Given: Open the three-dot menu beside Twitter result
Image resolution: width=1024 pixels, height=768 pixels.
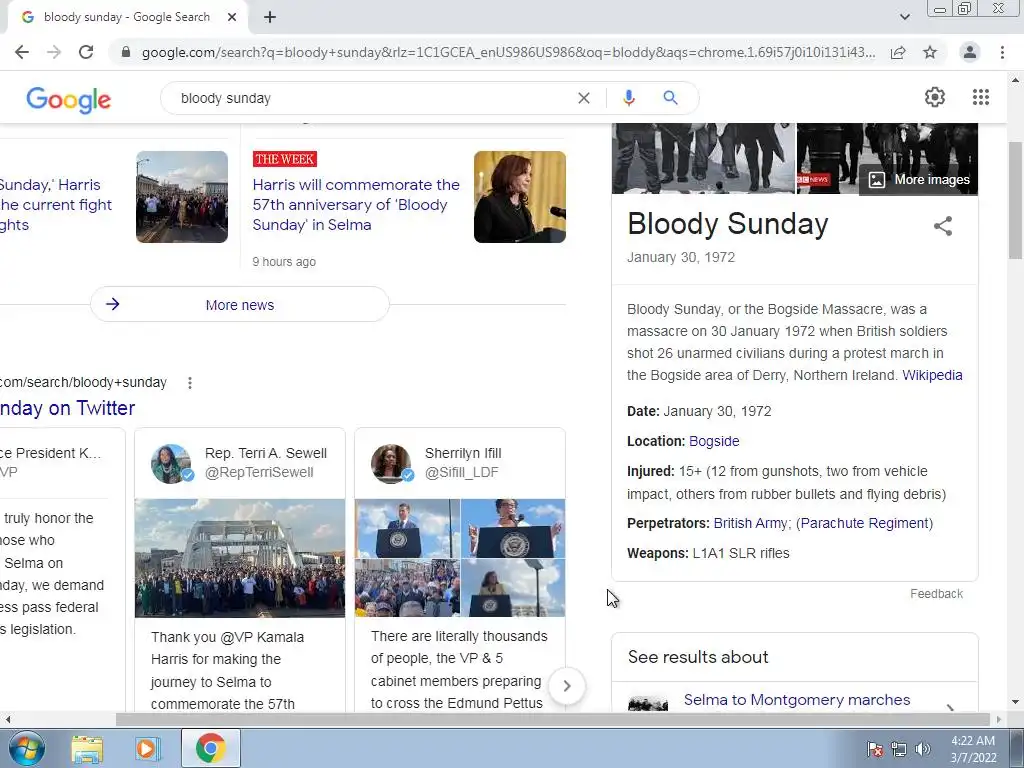Looking at the screenshot, I should point(189,383).
